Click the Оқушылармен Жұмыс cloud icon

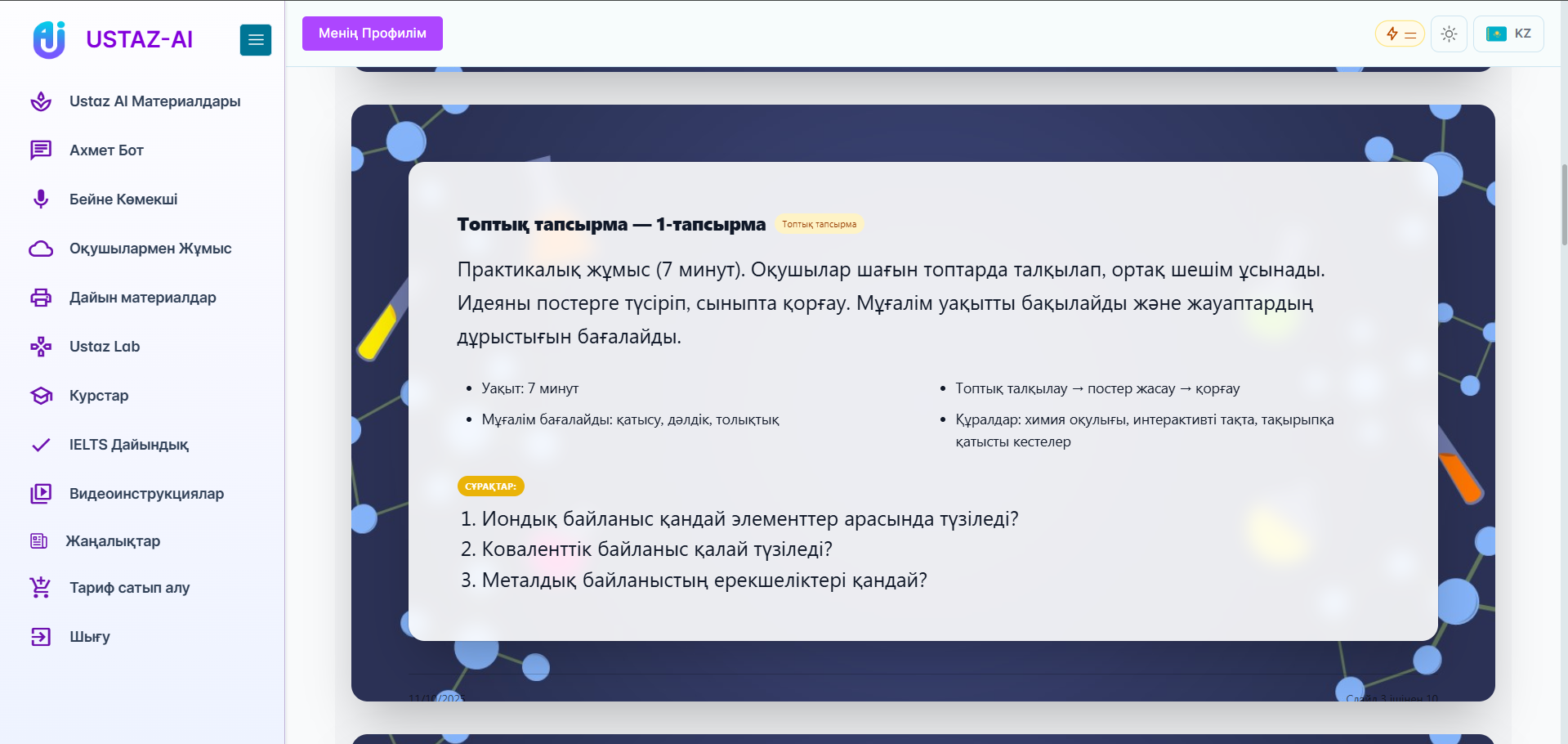(41, 249)
